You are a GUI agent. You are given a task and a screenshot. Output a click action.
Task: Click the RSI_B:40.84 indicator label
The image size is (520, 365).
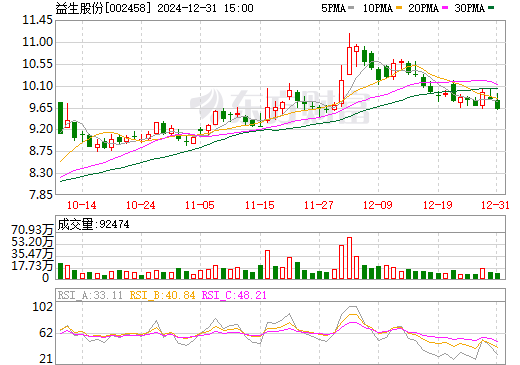click(x=162, y=295)
